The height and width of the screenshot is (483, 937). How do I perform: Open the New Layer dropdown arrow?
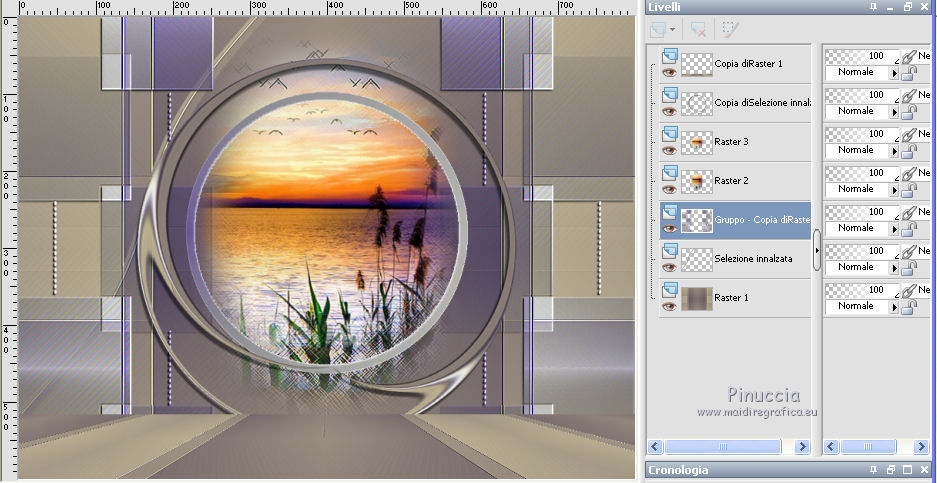click(x=673, y=29)
